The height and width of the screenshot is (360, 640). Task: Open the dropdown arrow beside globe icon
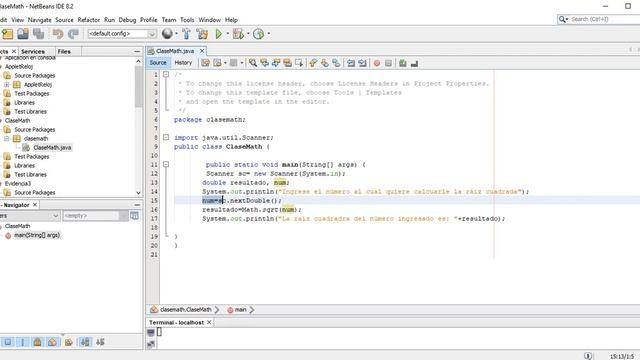pyautogui.click(x=176, y=34)
